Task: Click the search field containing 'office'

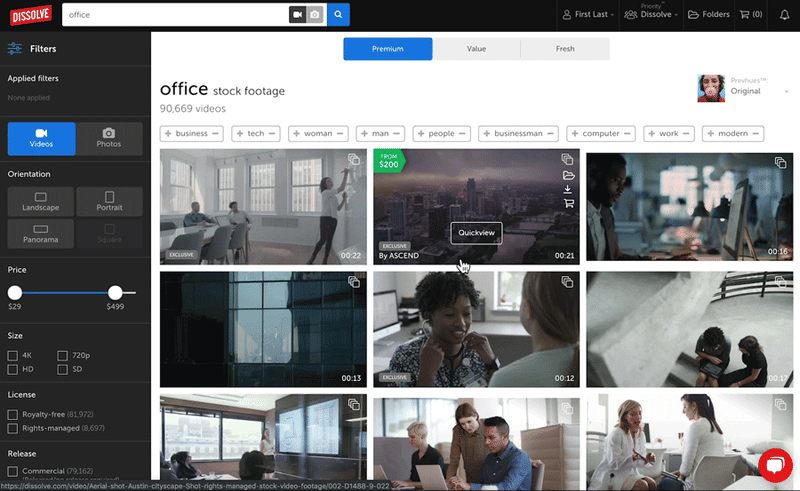Action: (x=175, y=14)
